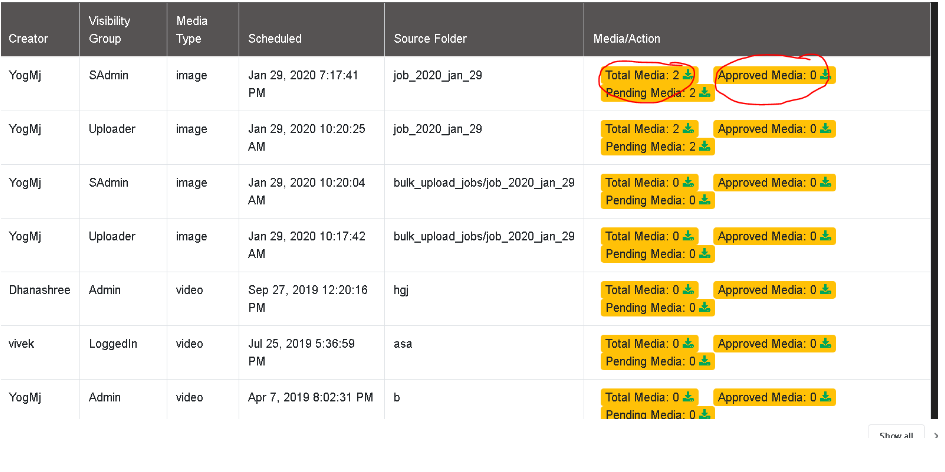Download Pending Media for the 10:17:42 AM row
The height and width of the screenshot is (472, 945).
(704, 254)
